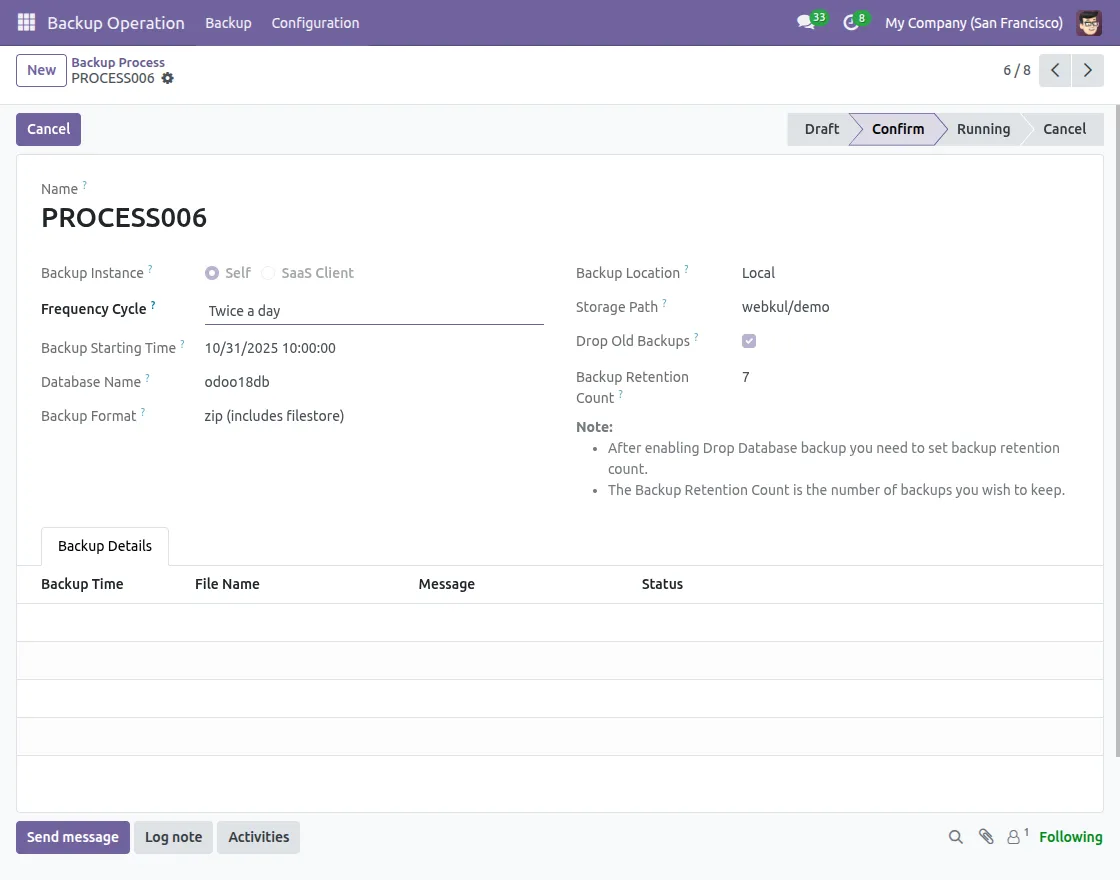Go to the next record arrow
The image size is (1120, 880).
click(x=1088, y=70)
